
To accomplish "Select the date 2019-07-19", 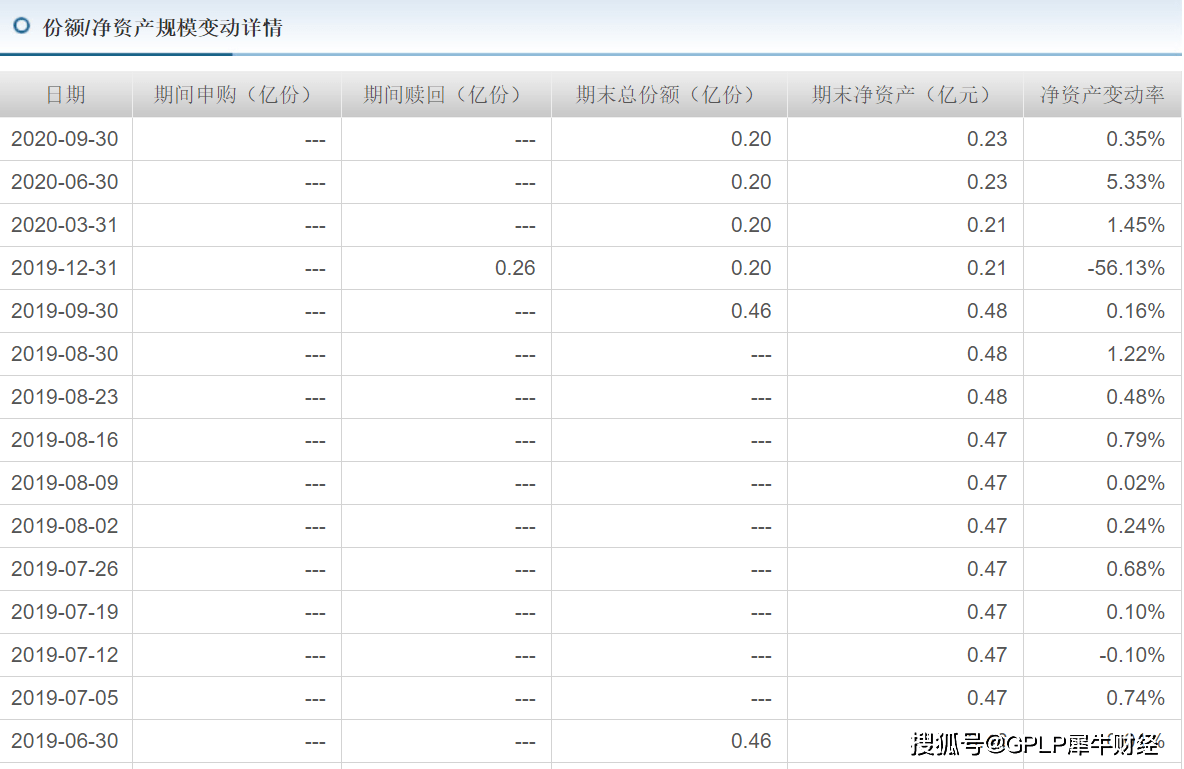I will click(64, 613).
